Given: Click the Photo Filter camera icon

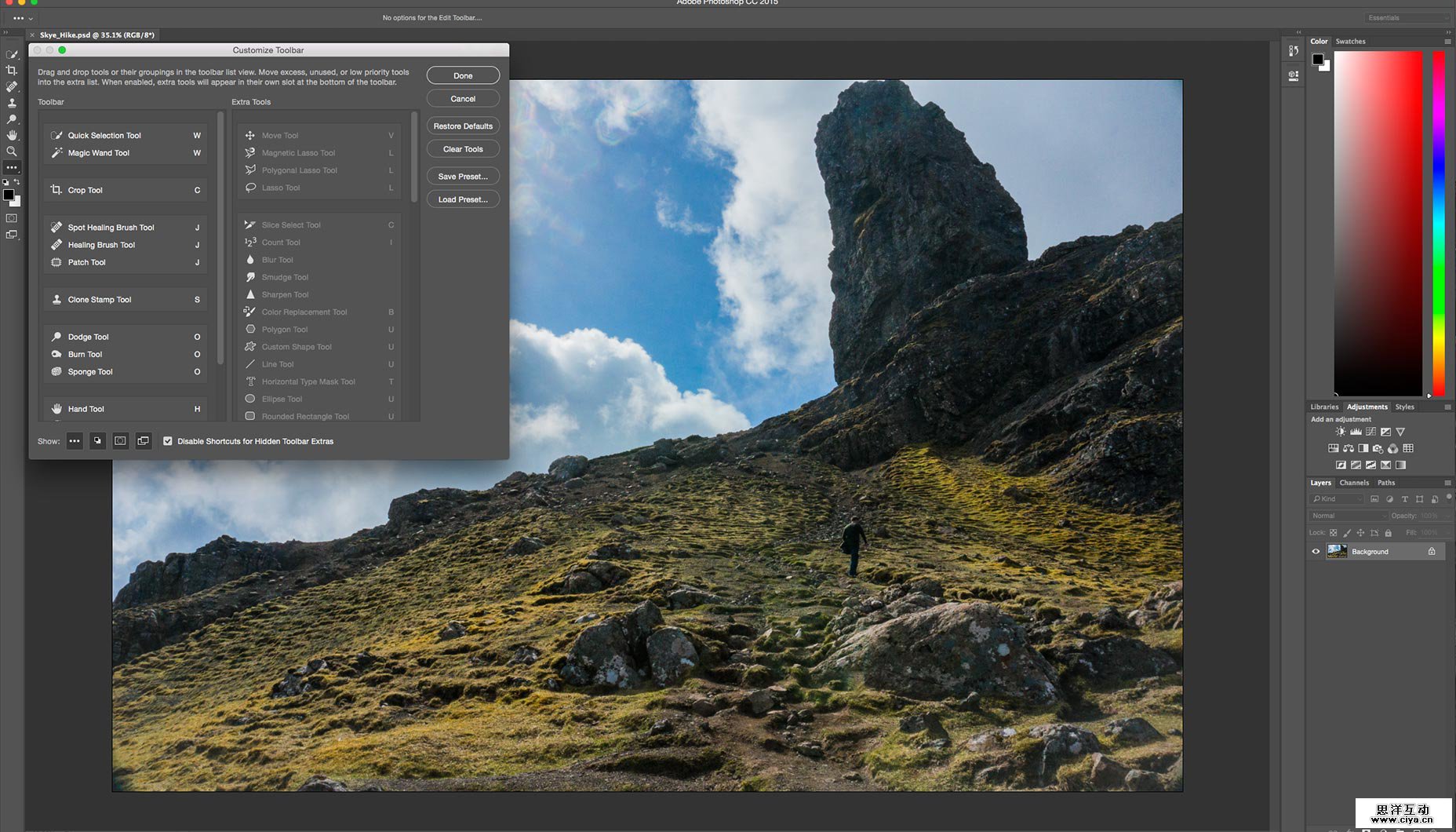Looking at the screenshot, I should click(1378, 449).
